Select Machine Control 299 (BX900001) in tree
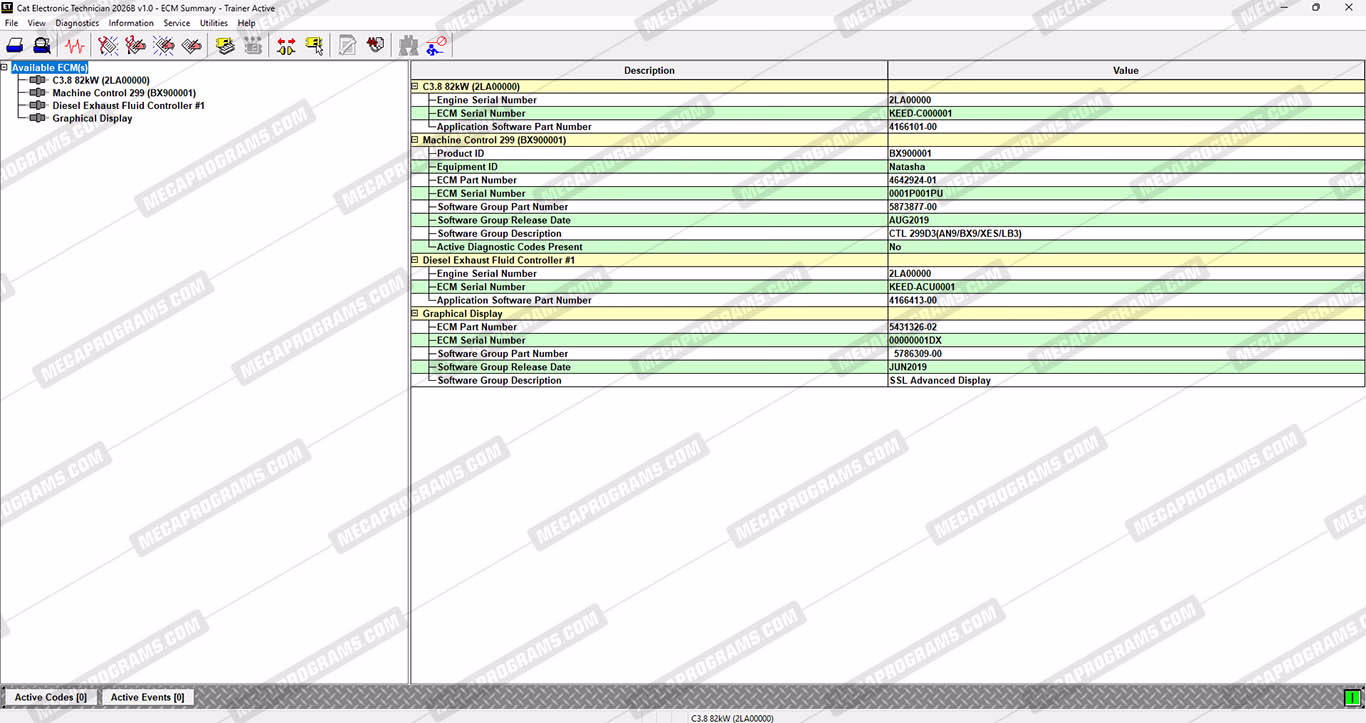This screenshot has width=1366, height=723. 124,93
